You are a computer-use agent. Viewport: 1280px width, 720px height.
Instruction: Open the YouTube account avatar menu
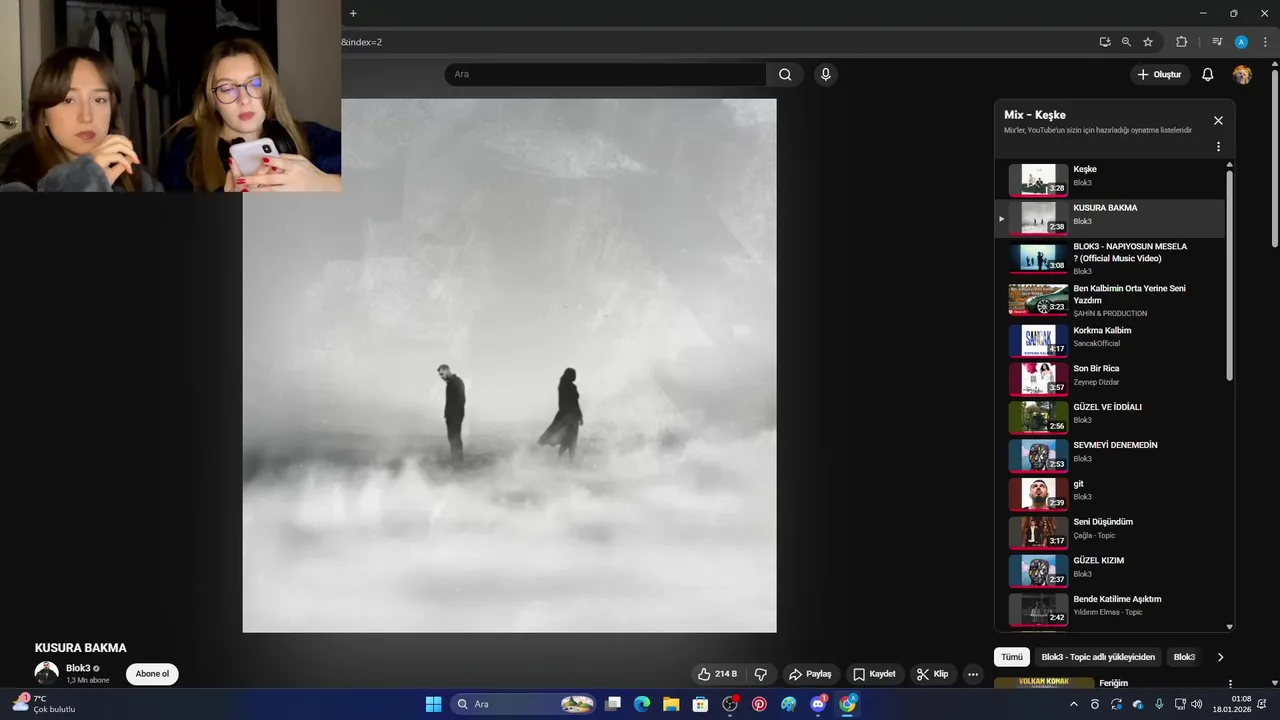coord(1242,75)
